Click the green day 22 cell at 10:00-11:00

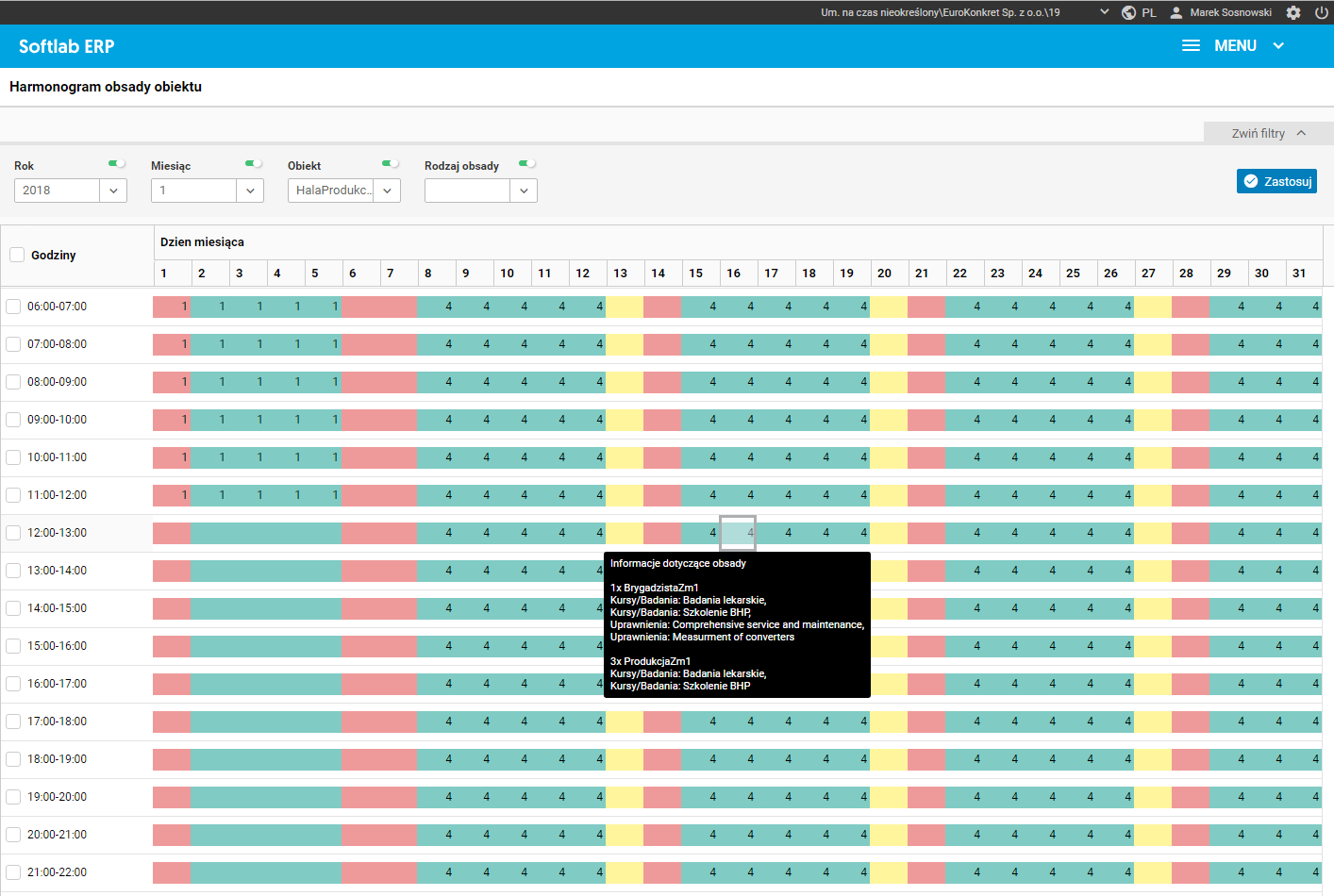point(964,457)
